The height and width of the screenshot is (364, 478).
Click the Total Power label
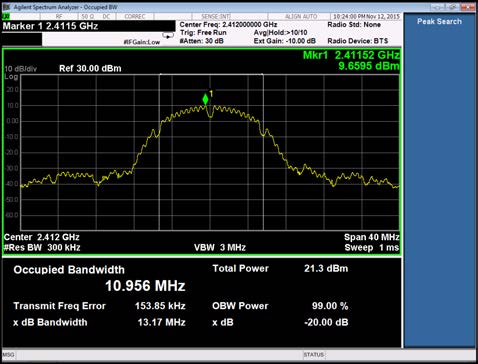point(241,269)
